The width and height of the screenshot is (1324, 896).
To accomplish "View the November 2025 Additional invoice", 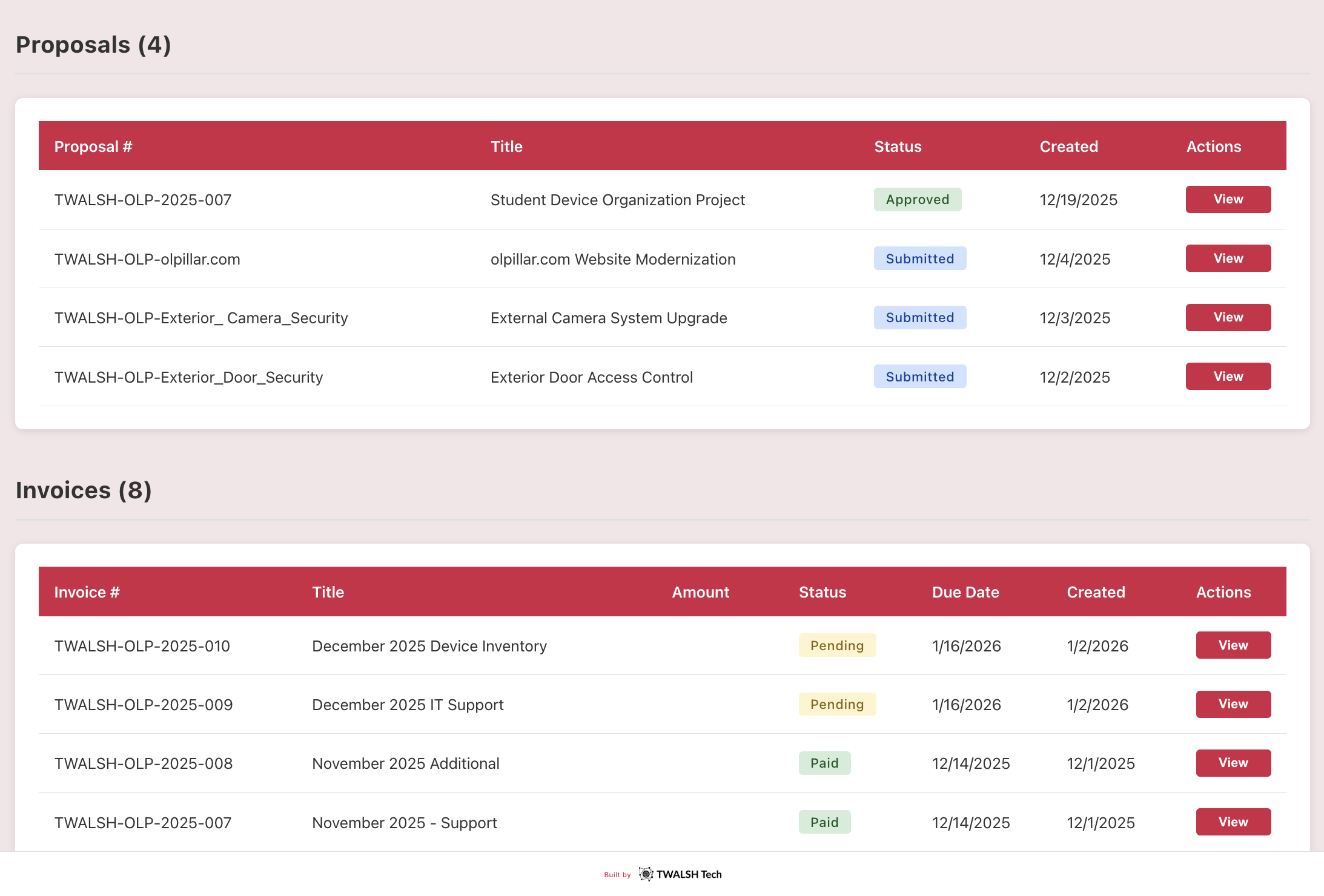I will [x=1233, y=763].
